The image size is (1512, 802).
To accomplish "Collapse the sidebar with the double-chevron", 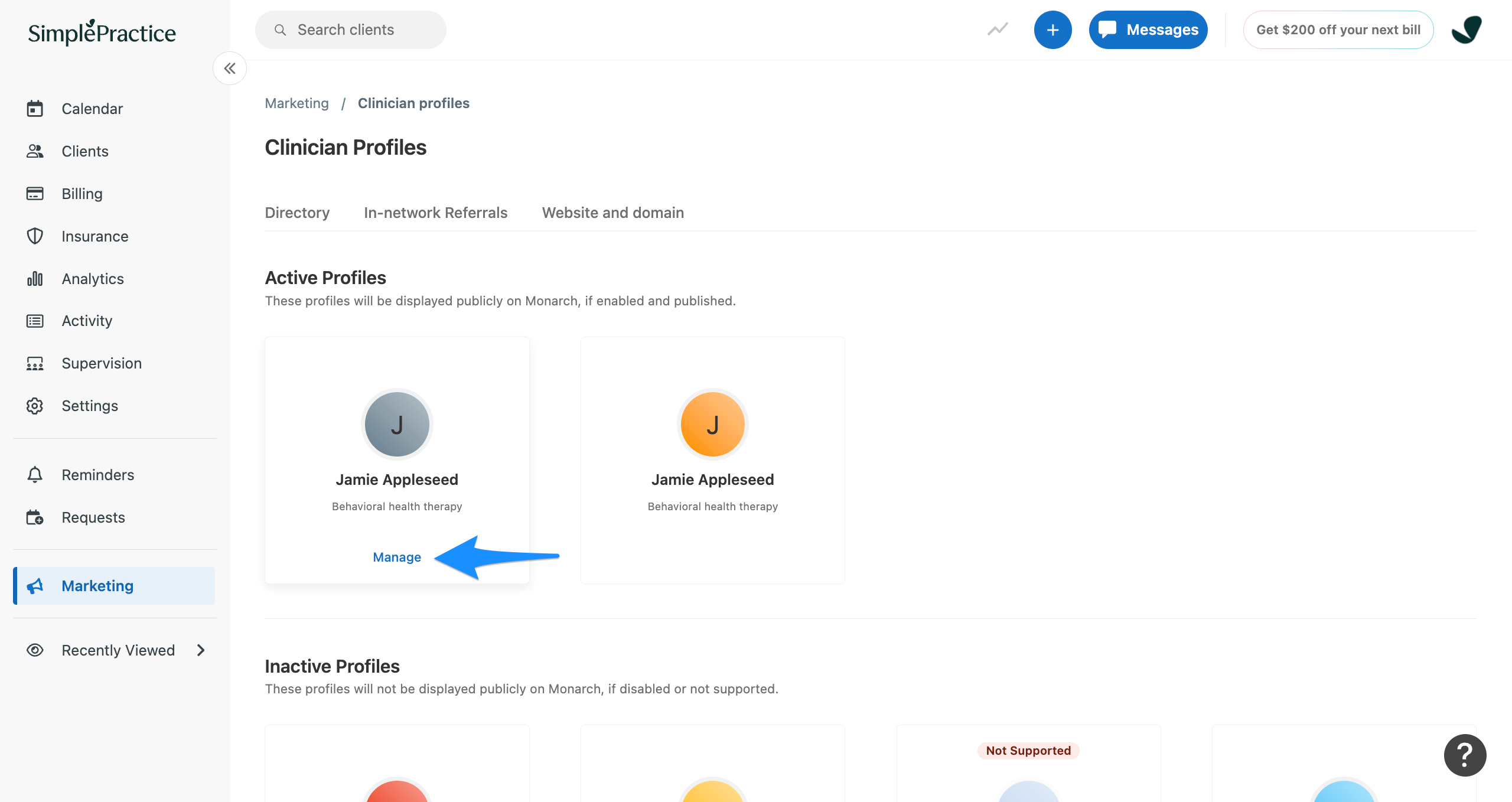I will [x=230, y=68].
